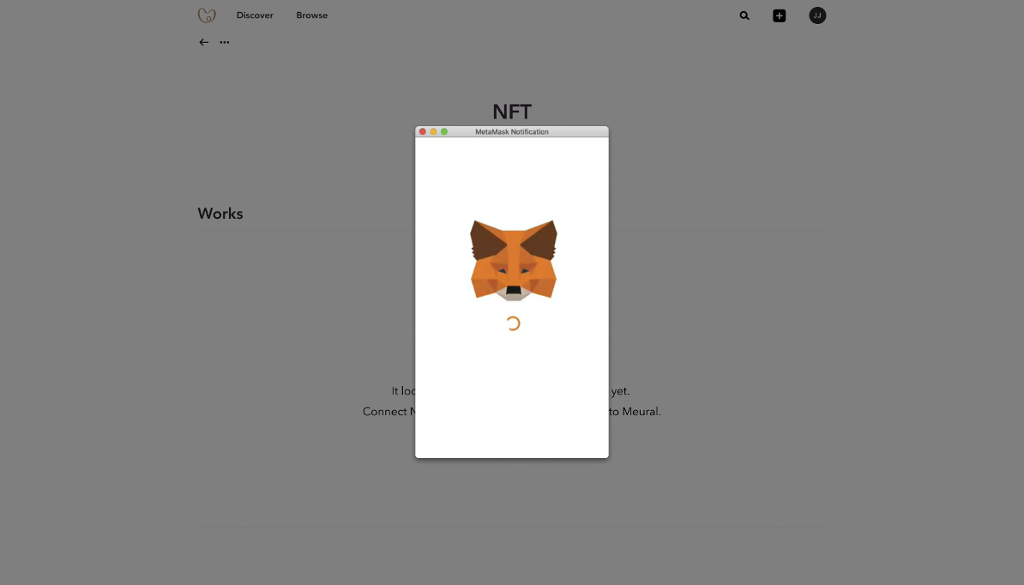The image size is (1024, 585).
Task: Click the orange loading spinner
Action: [513, 323]
